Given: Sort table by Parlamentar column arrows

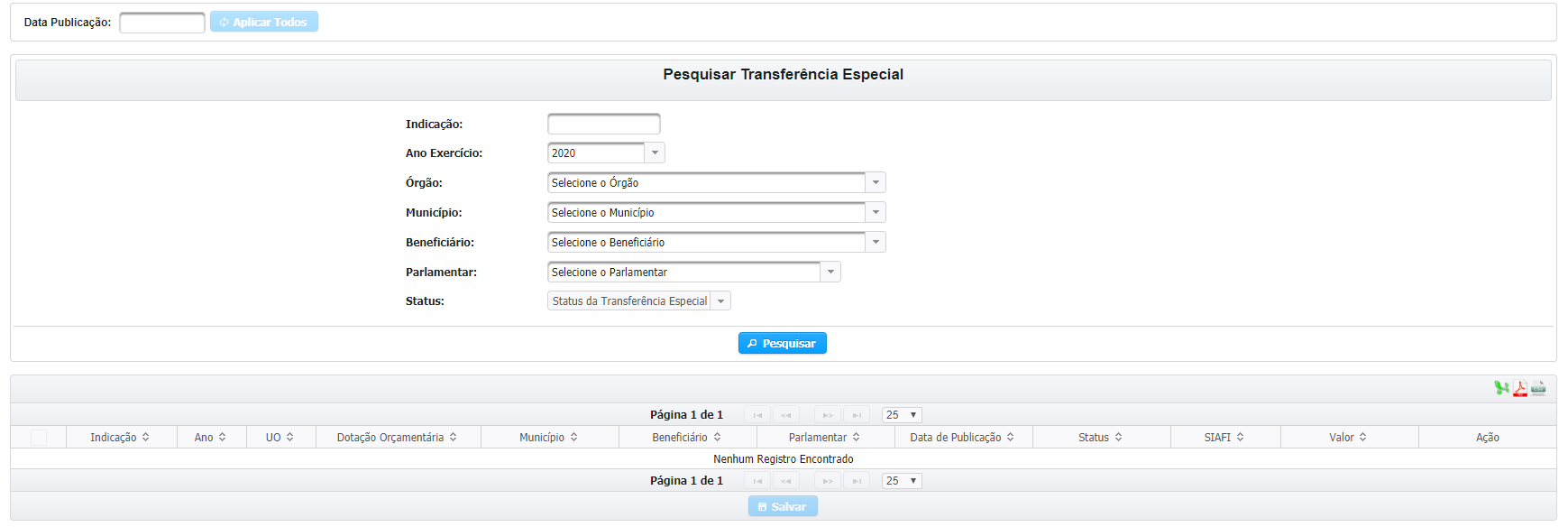Looking at the screenshot, I should pos(856,437).
